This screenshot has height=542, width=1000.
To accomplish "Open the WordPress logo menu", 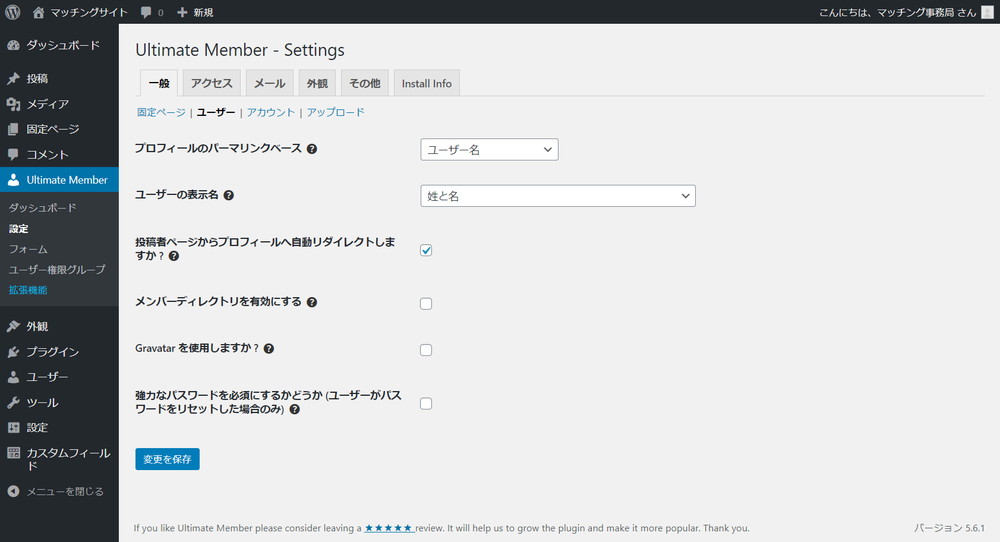I will (13, 12).
